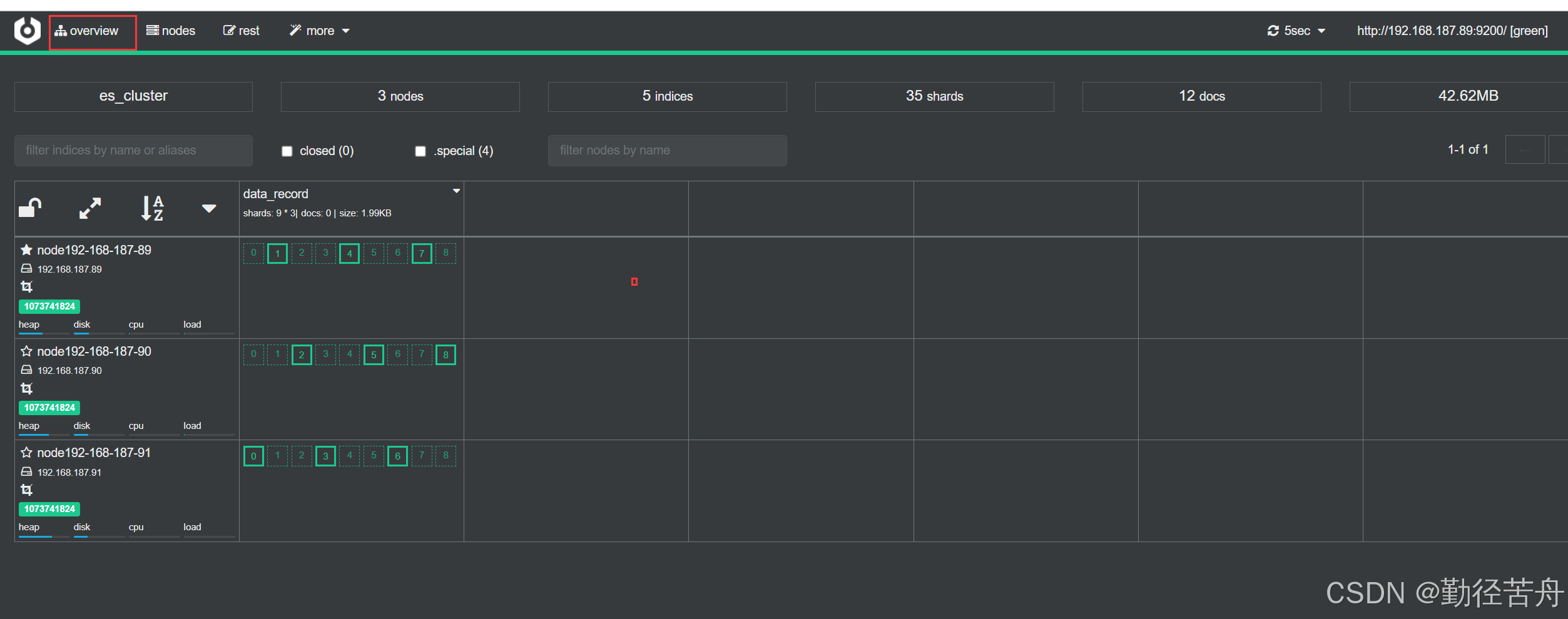Click the 1073741824 badge on node 187-89
1568x619 pixels.
49,306
